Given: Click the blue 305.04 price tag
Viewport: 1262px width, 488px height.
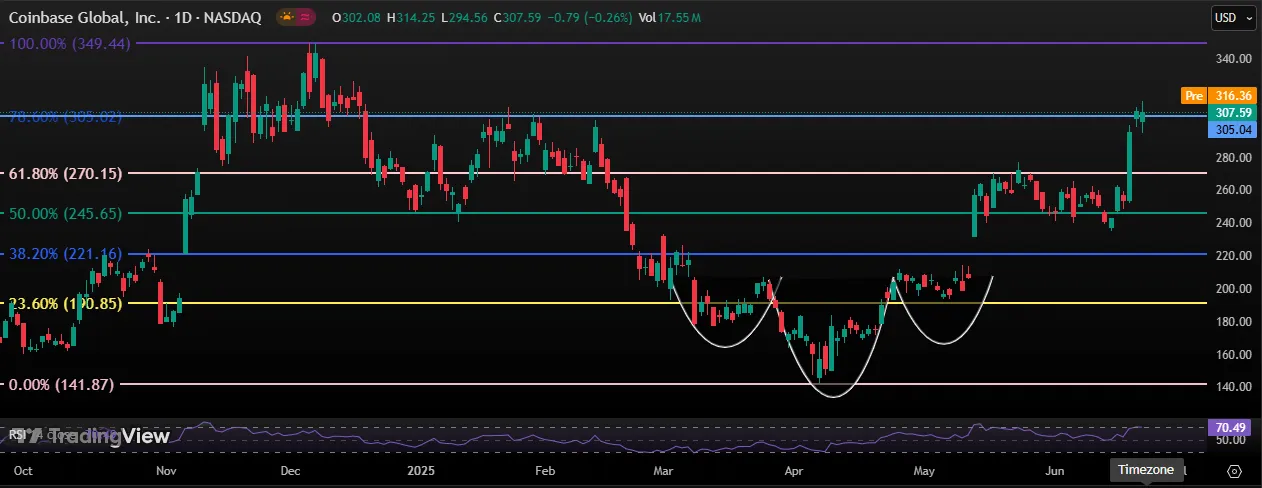Looking at the screenshot, I should point(1228,129).
